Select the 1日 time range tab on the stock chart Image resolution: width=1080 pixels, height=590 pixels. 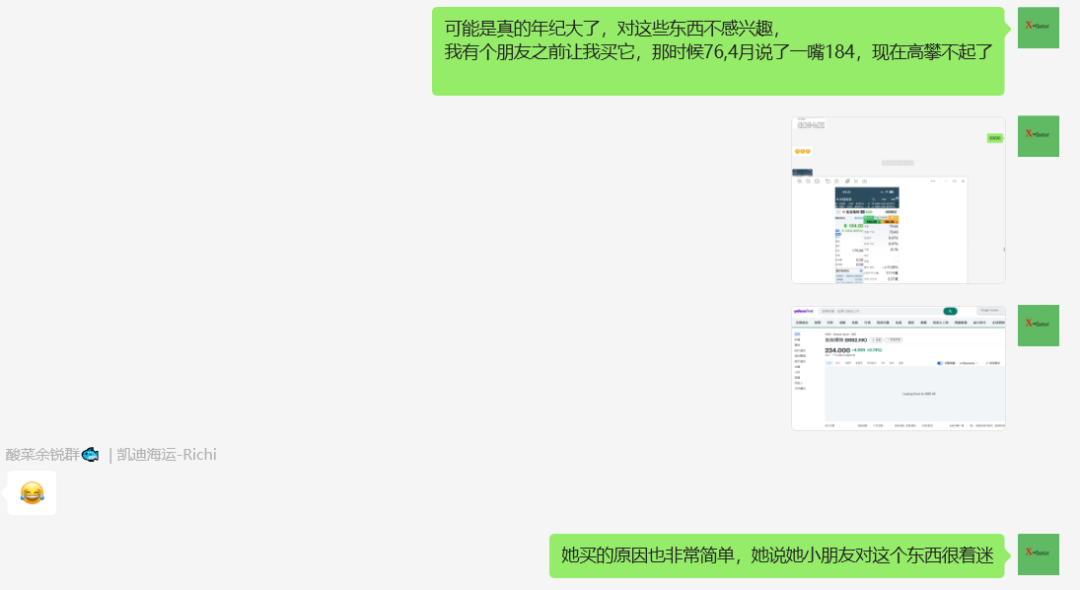(829, 363)
